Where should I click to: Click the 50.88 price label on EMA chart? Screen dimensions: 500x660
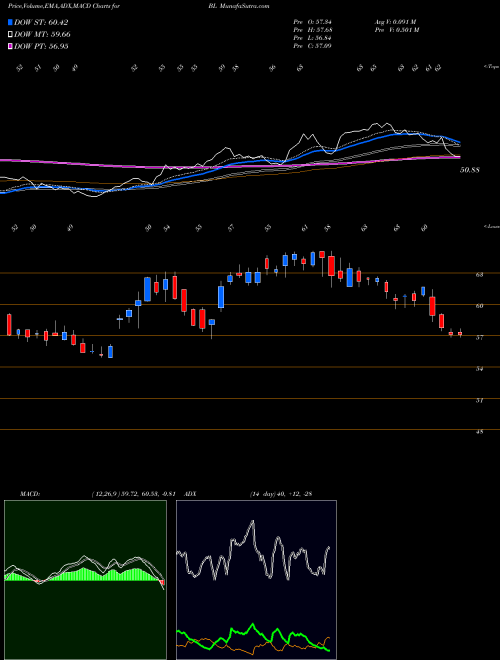[x=470, y=170]
